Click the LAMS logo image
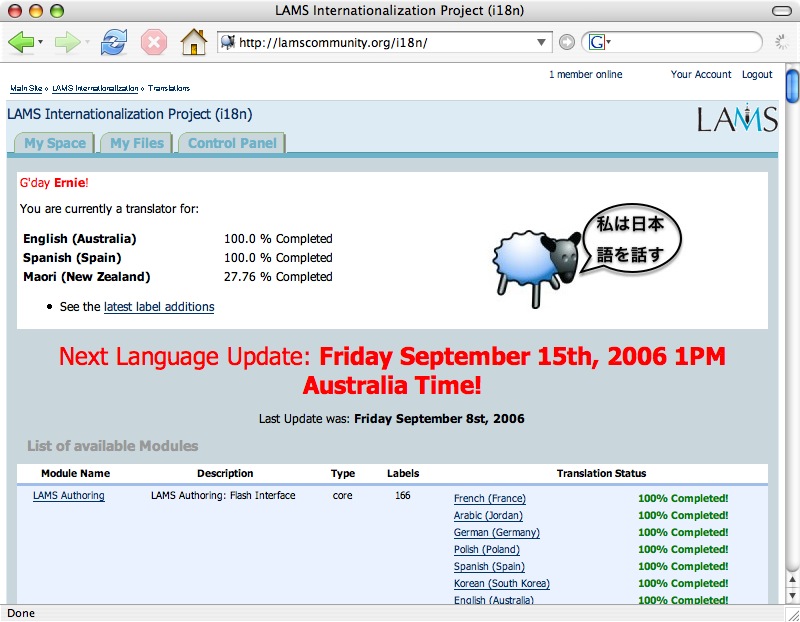The image size is (800, 622). coord(737,119)
